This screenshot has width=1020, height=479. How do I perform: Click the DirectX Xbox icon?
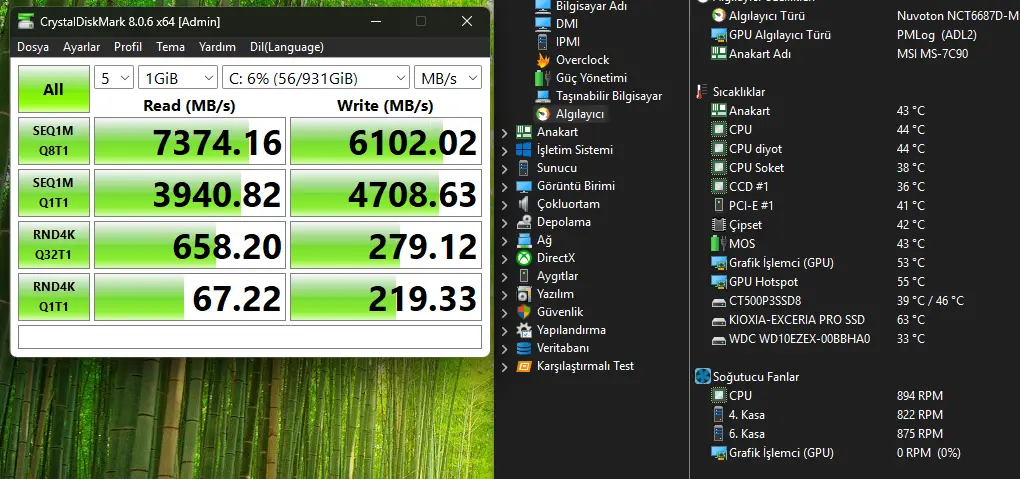click(x=524, y=258)
